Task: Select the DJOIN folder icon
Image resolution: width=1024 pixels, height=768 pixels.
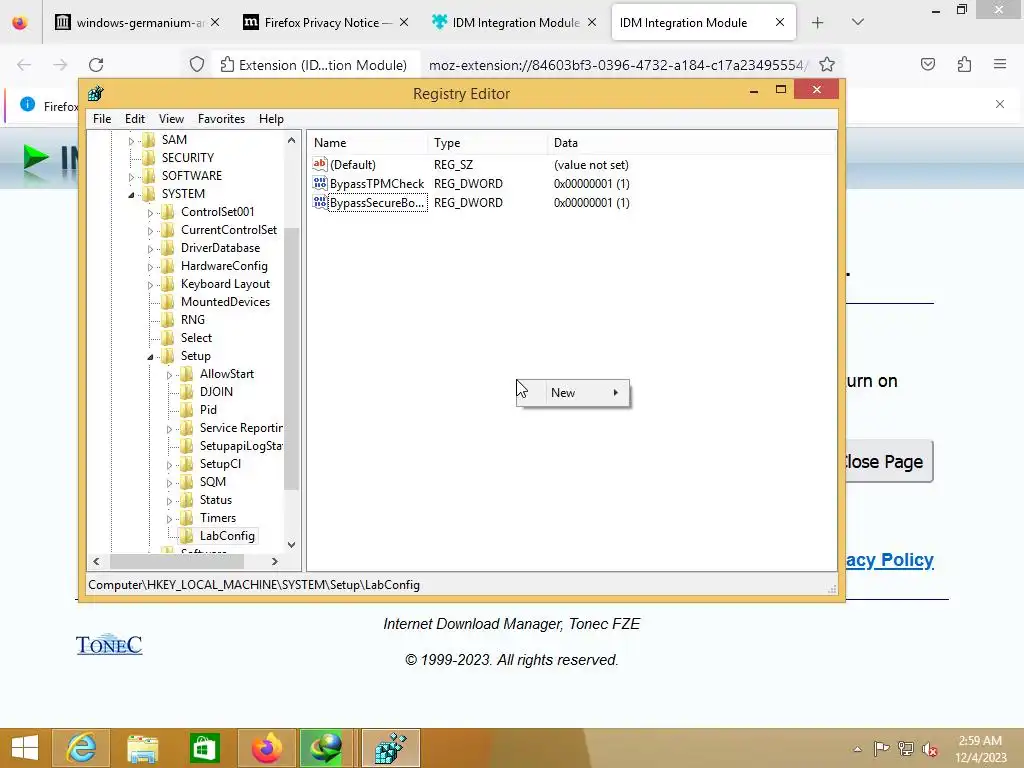Action: click(x=187, y=391)
